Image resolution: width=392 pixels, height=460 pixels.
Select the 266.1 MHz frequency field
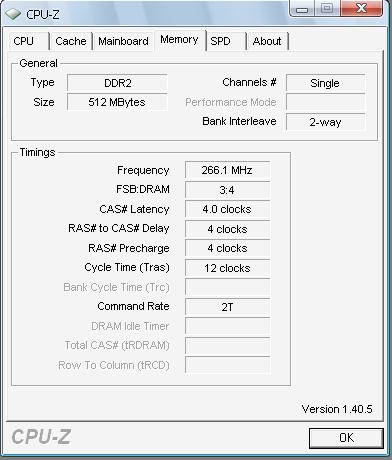(x=227, y=170)
